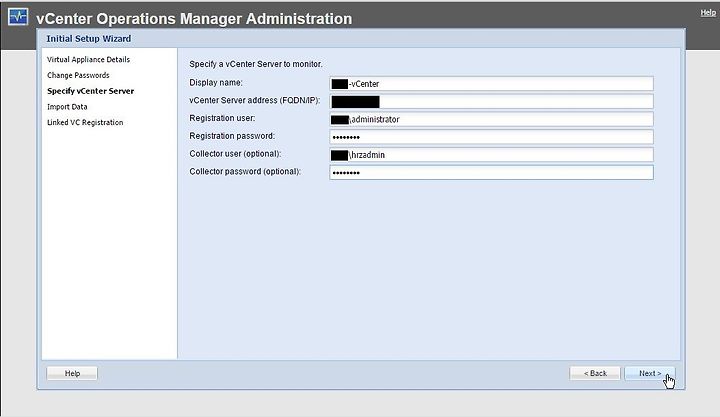Click the Initial Setup Wizard title

pos(89,39)
